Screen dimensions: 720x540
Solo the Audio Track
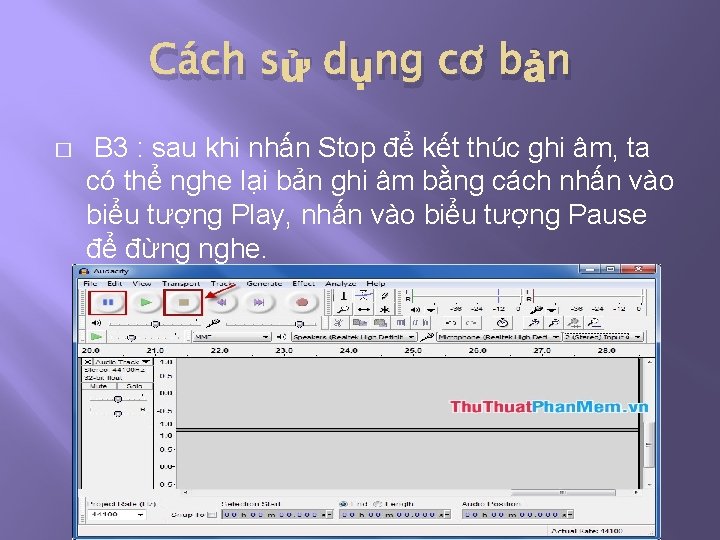coord(135,386)
